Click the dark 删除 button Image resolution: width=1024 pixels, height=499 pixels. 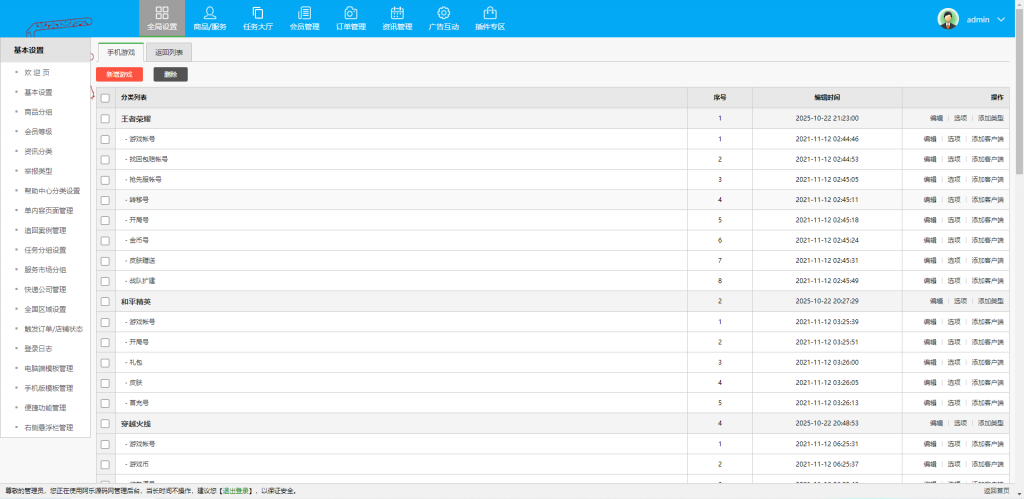click(x=170, y=74)
